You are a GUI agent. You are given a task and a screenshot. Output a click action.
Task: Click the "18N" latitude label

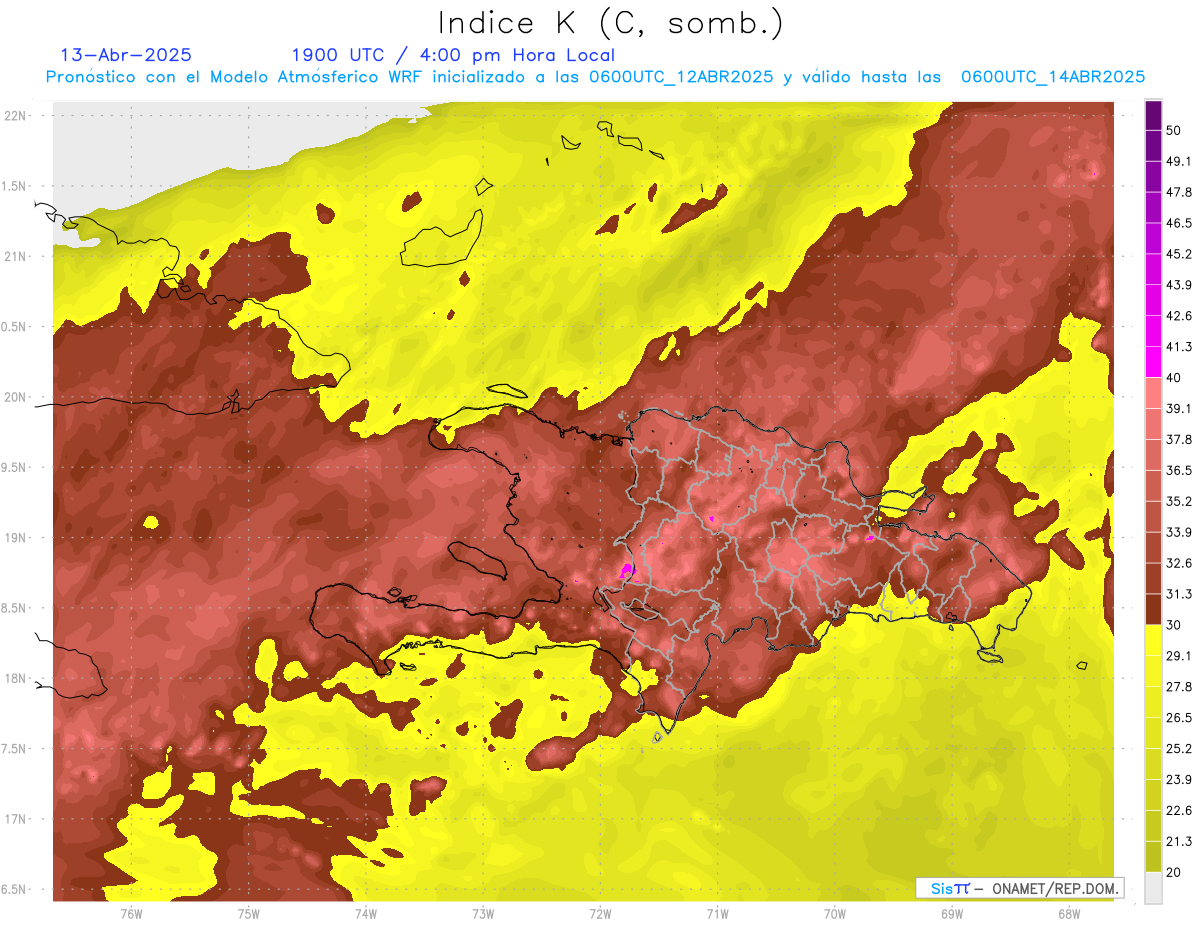click(16, 678)
